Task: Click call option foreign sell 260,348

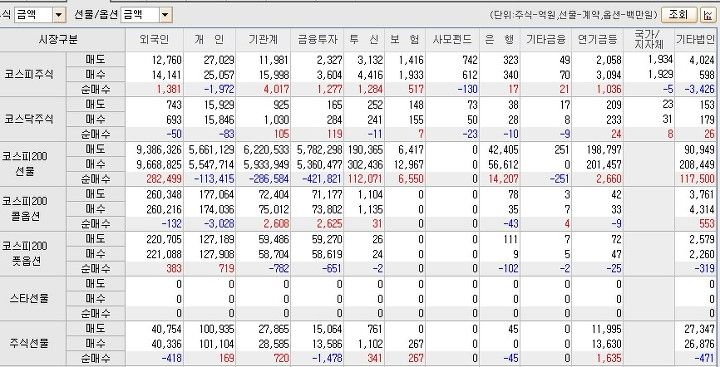Action: tap(164, 195)
